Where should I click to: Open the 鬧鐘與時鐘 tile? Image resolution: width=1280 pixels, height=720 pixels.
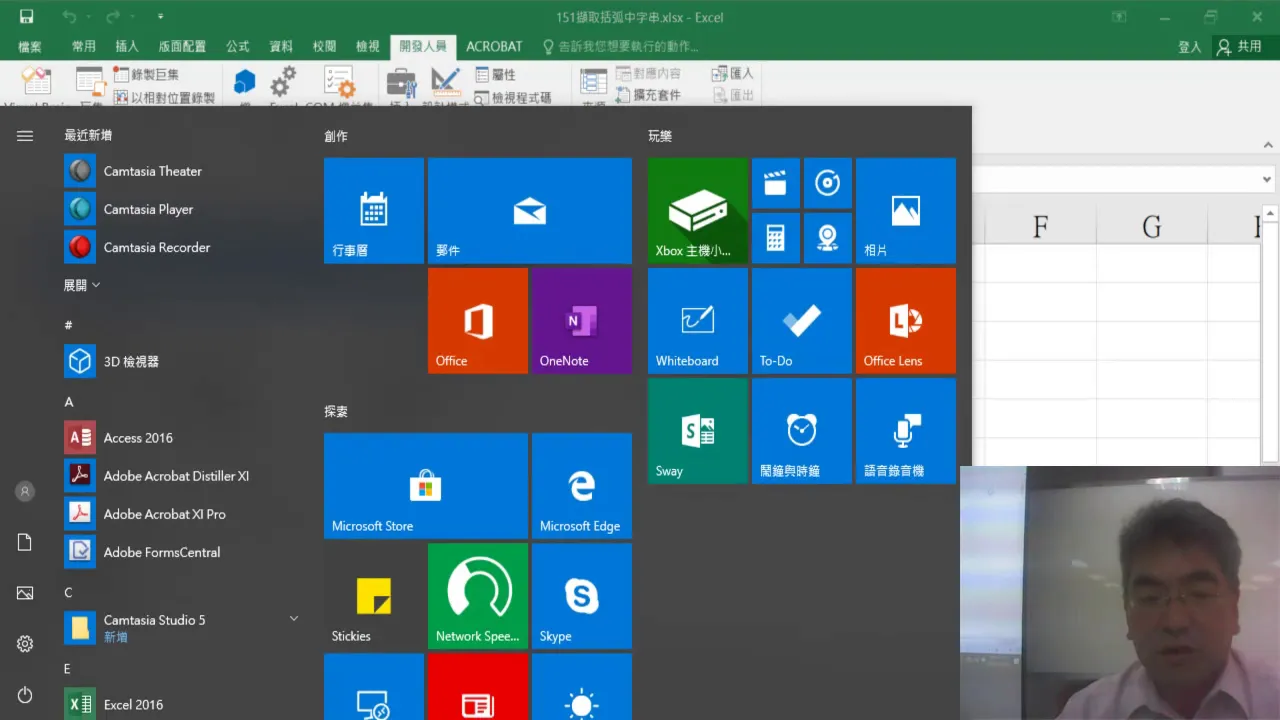click(x=802, y=431)
